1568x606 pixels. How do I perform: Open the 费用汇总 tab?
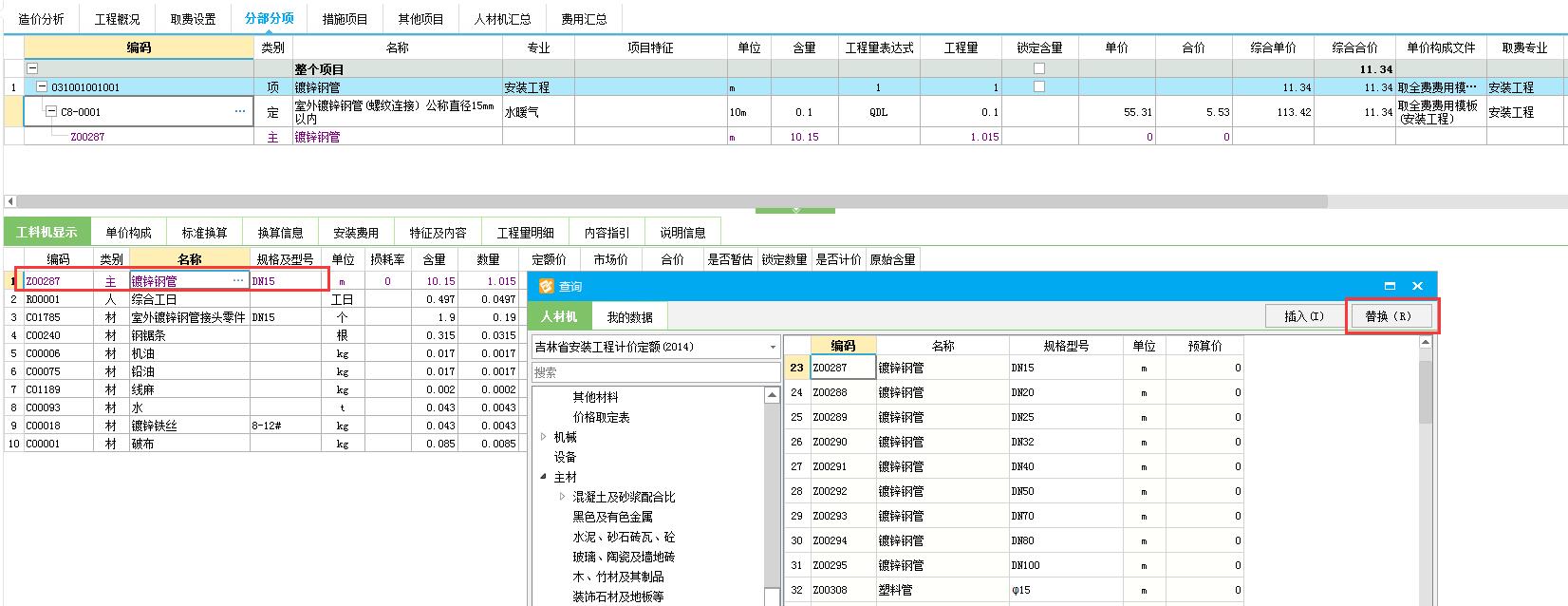coord(584,19)
